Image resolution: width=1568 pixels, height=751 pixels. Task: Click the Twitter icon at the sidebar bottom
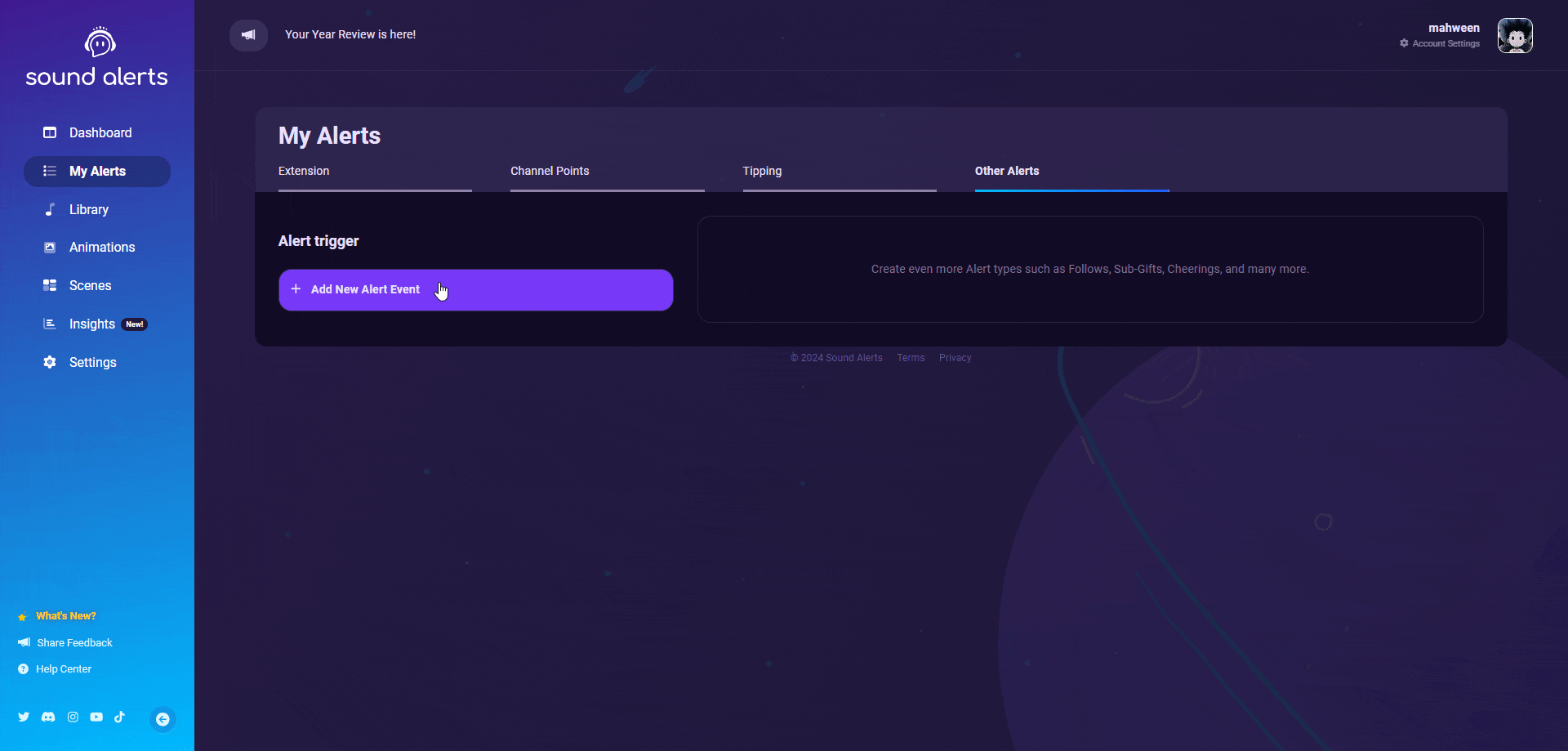pyautogui.click(x=24, y=717)
